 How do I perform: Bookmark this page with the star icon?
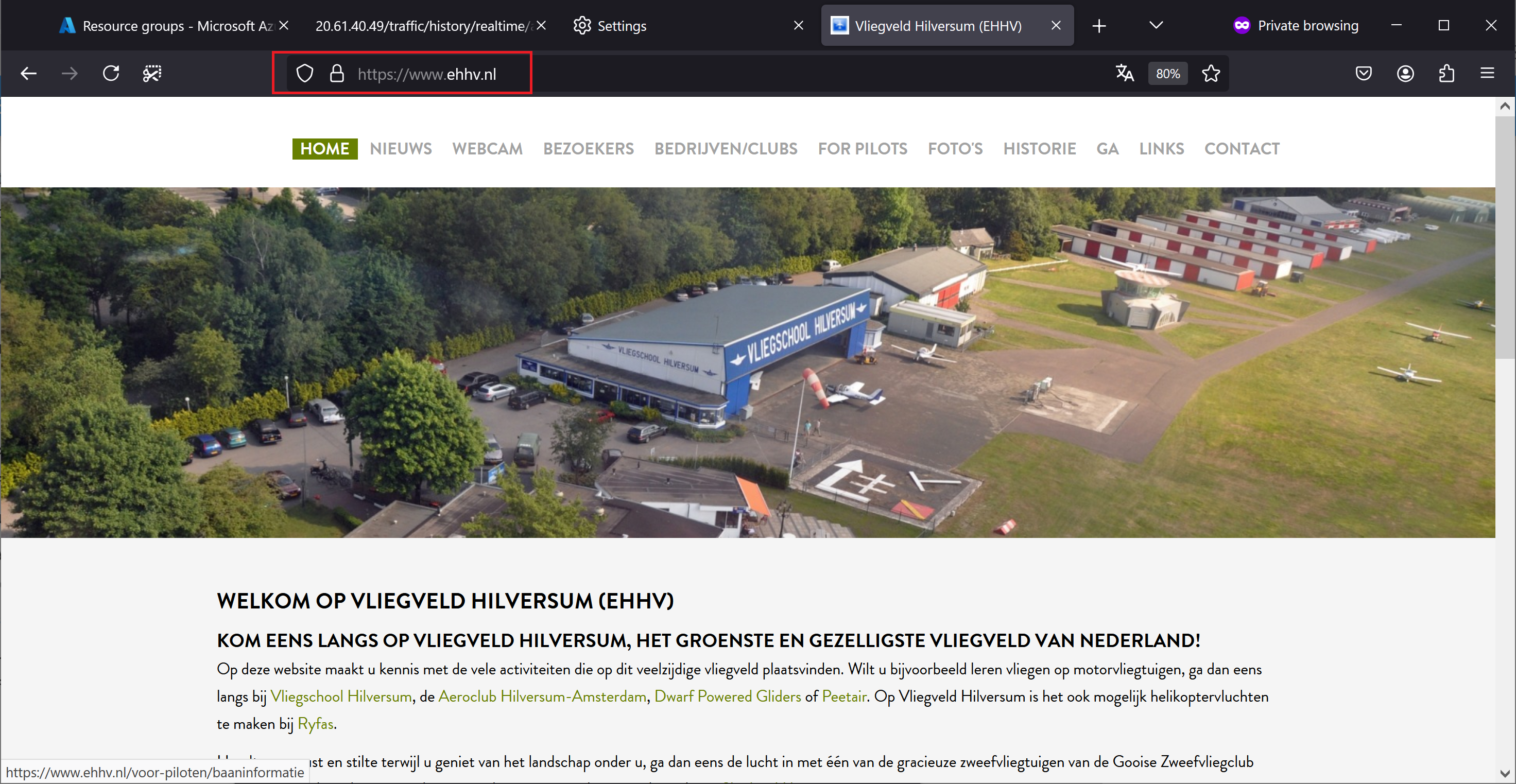1211,74
